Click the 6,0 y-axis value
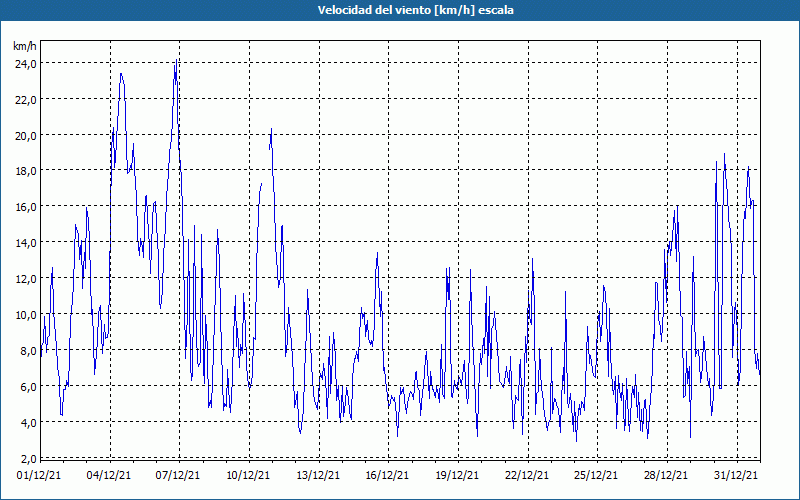 (x=28, y=387)
